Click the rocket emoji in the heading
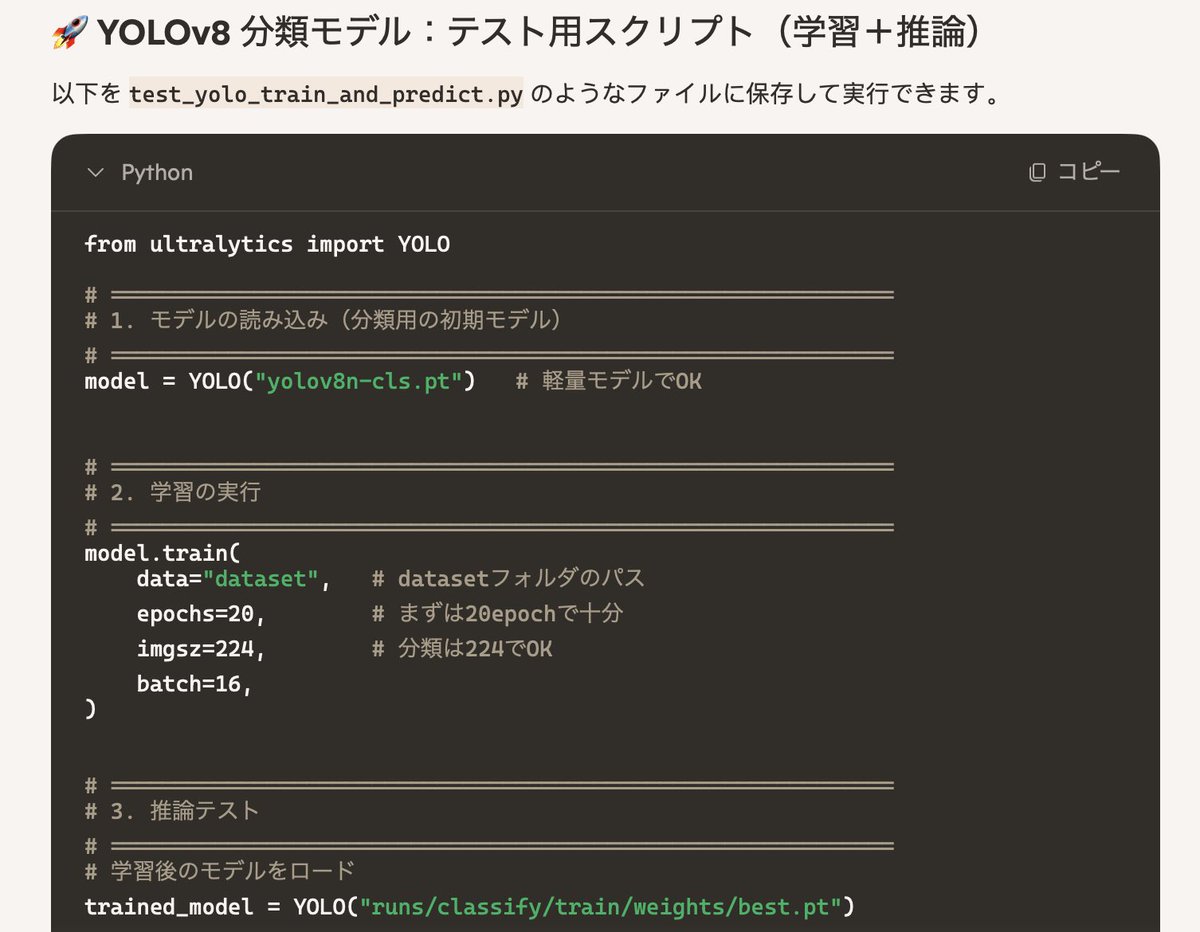 pyautogui.click(x=68, y=34)
